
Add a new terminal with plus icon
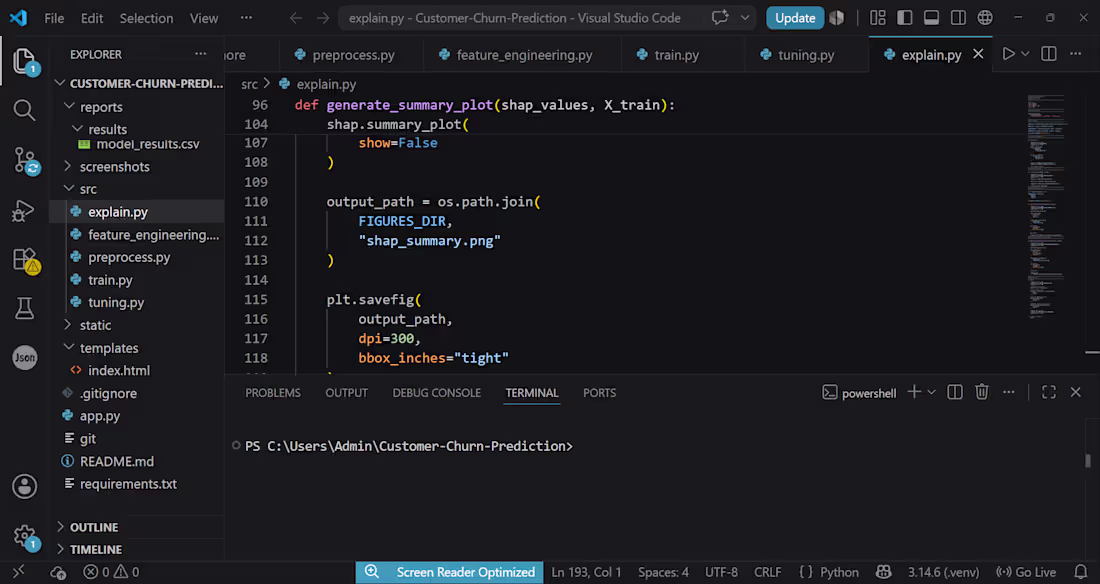pos(914,392)
